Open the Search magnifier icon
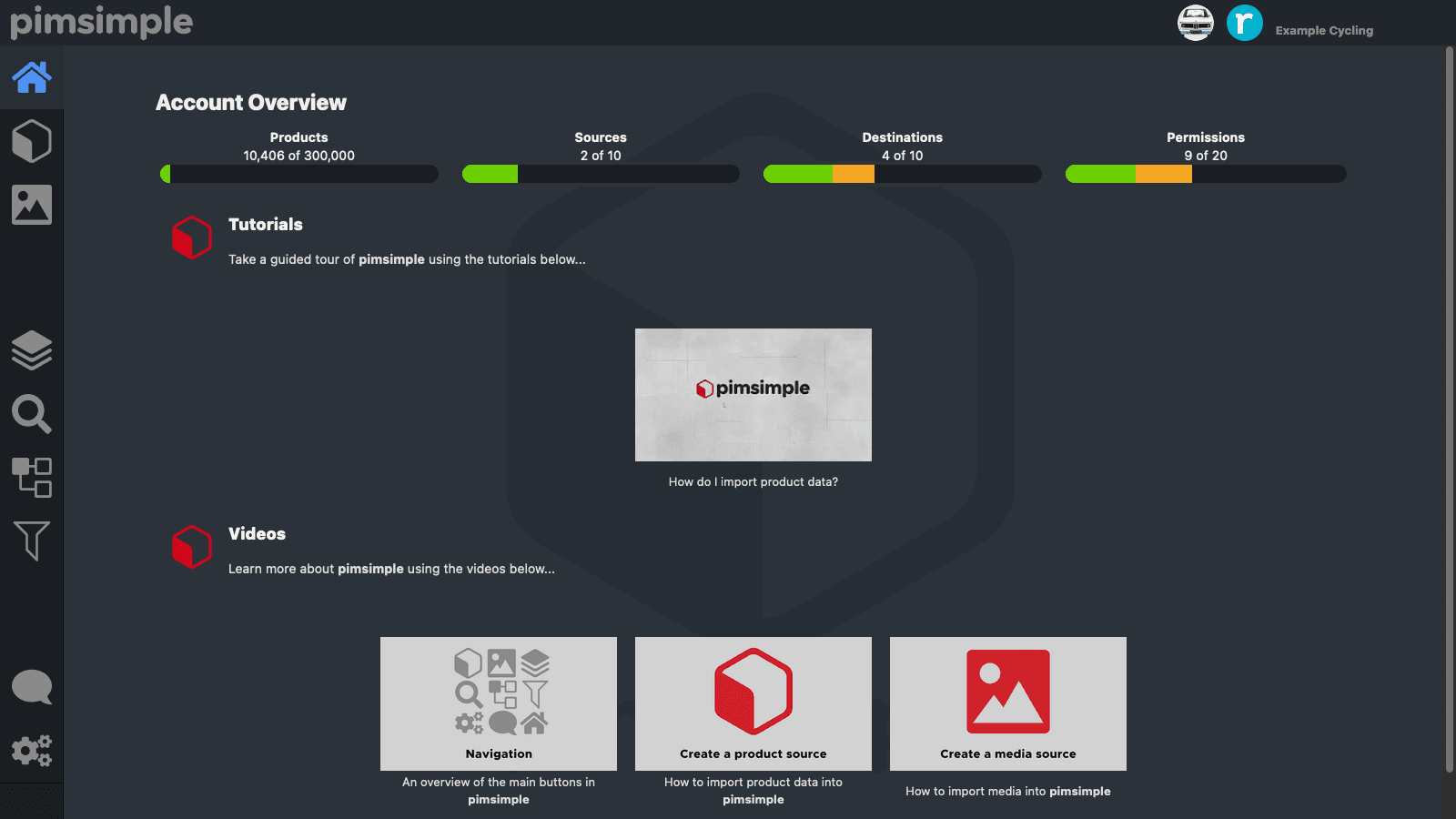 point(31,414)
